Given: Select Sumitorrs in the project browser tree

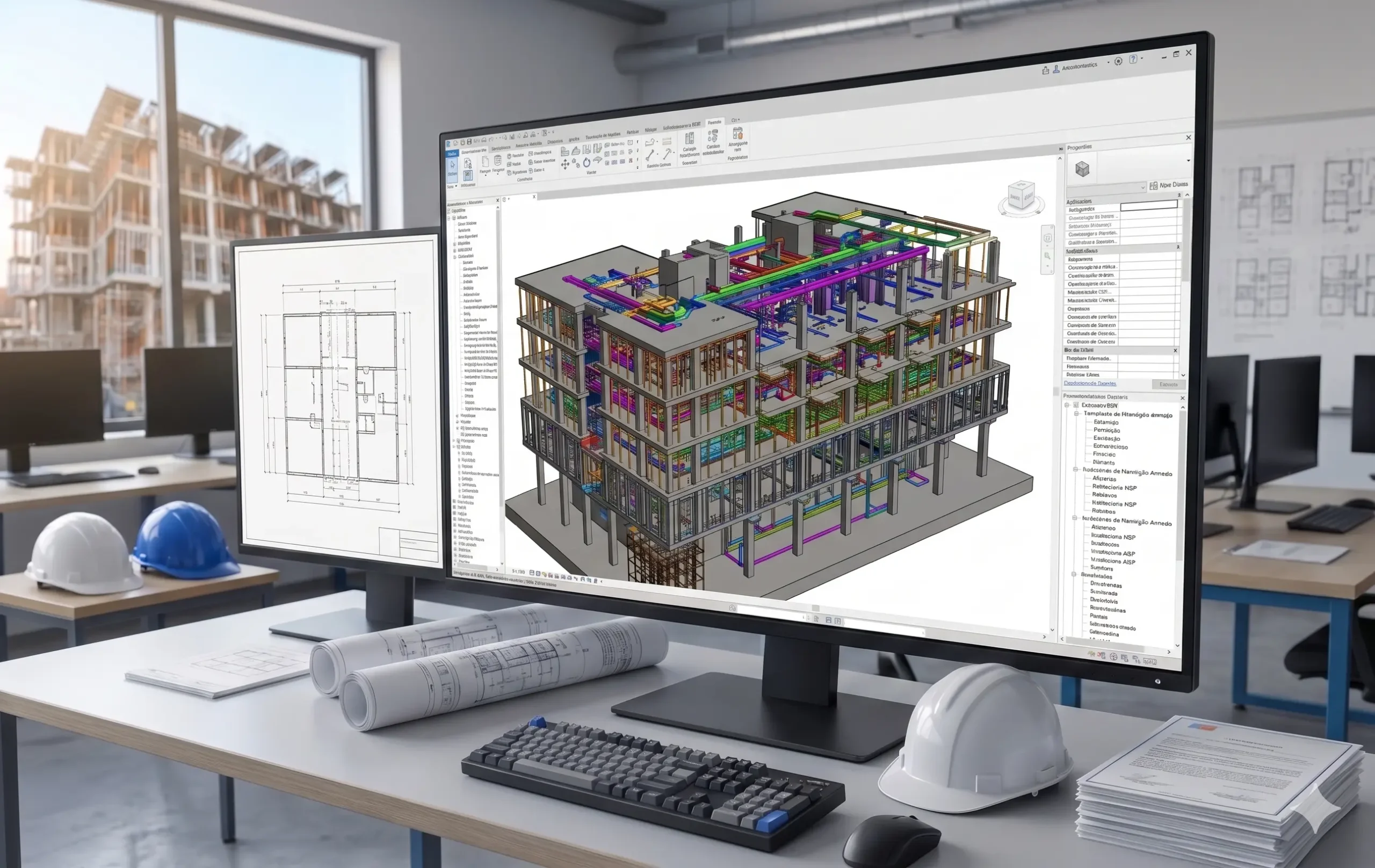Looking at the screenshot, I should pos(1102,568).
